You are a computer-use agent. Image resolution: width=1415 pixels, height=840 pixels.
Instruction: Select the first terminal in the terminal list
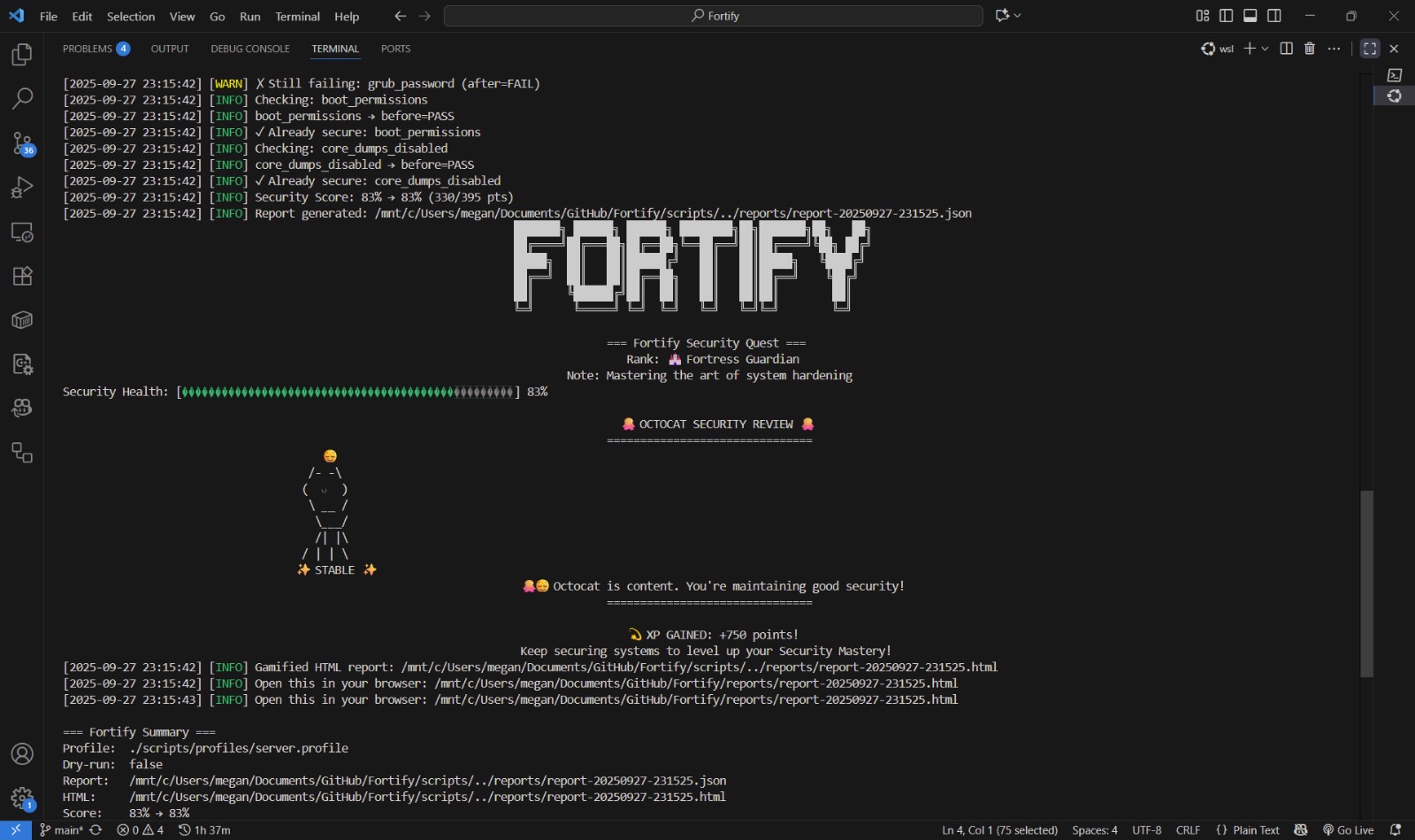pos(1395,75)
